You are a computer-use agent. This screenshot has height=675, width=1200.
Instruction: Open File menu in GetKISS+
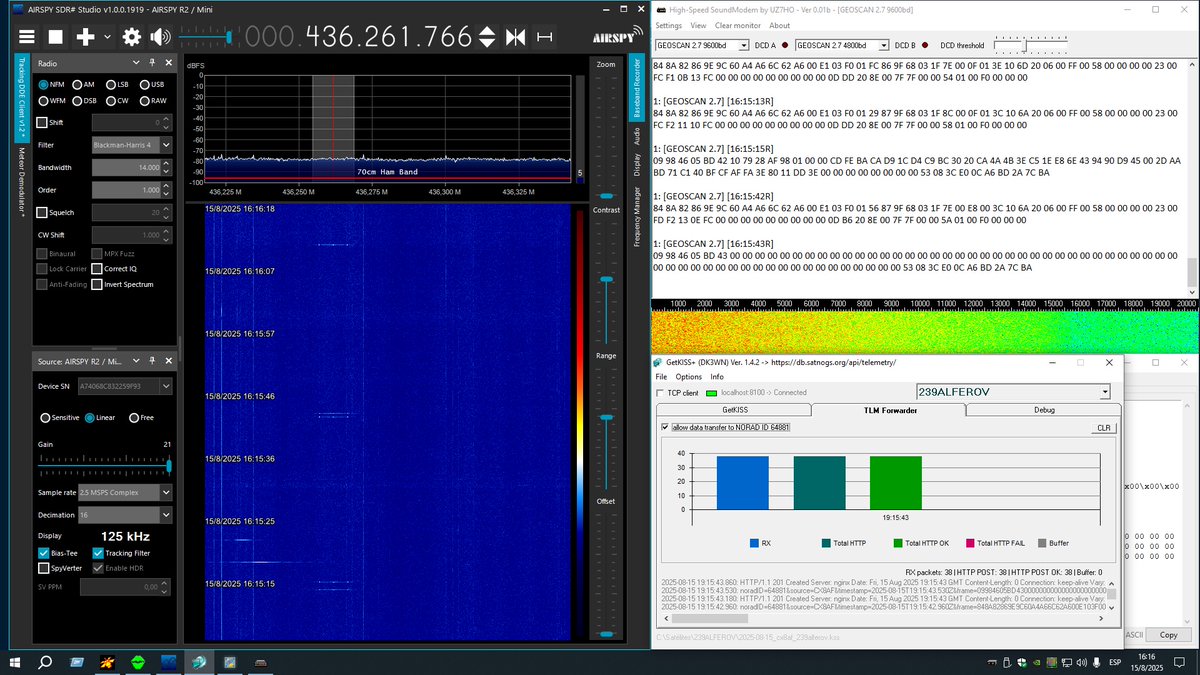coord(661,377)
